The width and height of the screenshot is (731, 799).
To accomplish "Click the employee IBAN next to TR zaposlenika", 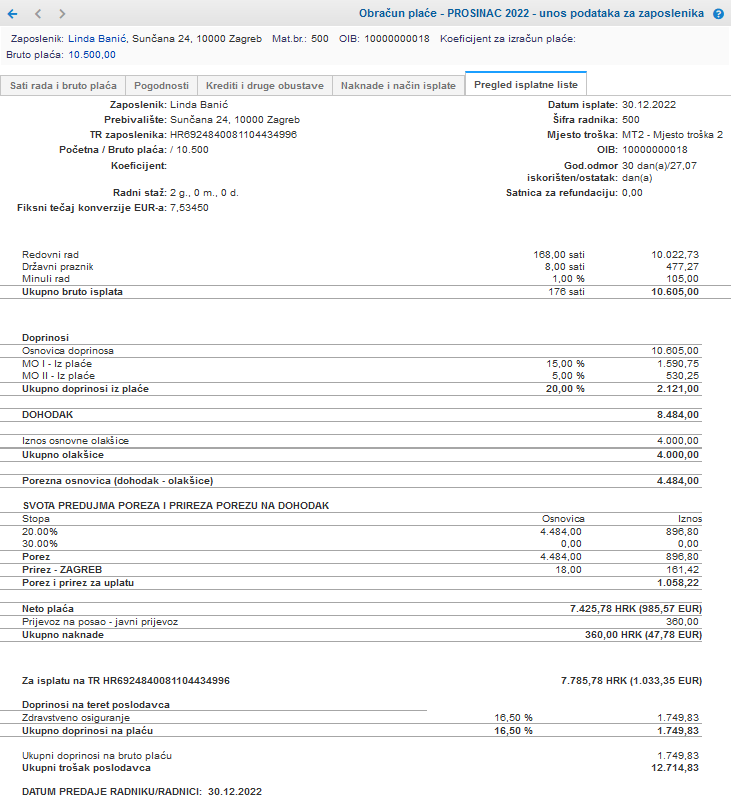I will 233,134.
